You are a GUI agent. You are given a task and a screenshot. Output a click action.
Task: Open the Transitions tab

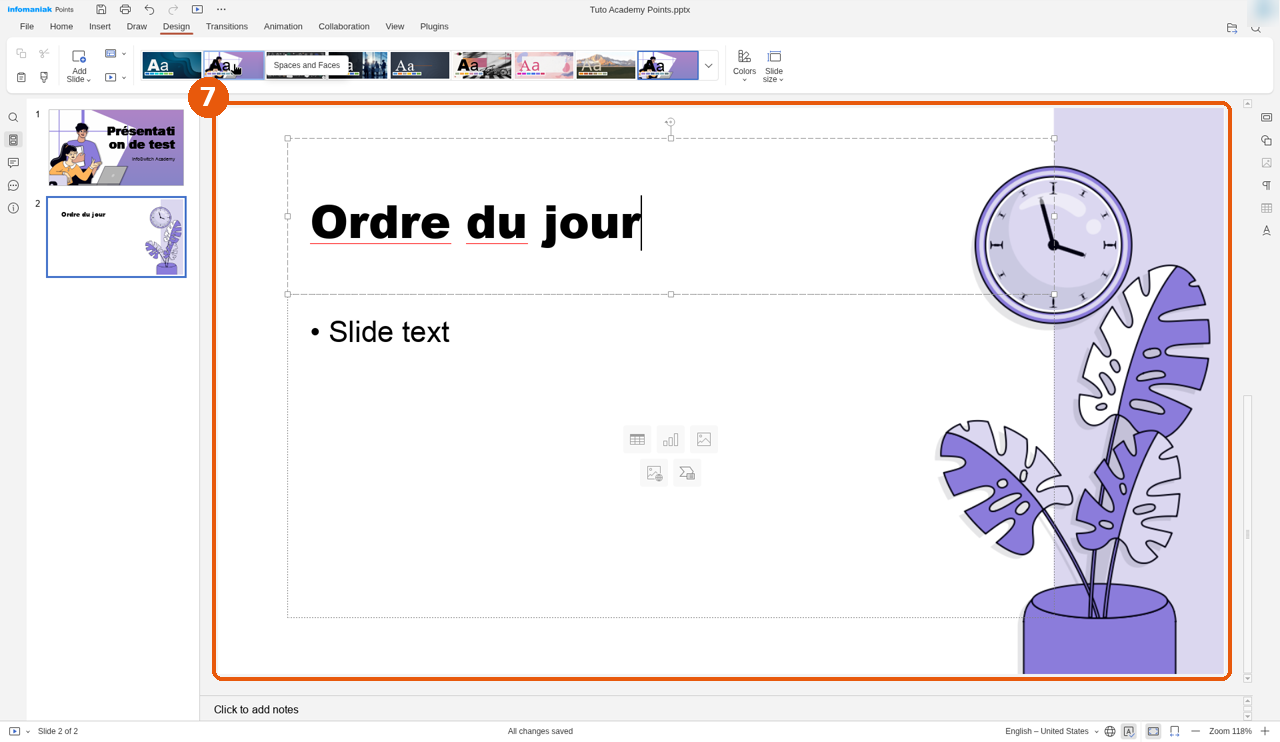coord(227,26)
